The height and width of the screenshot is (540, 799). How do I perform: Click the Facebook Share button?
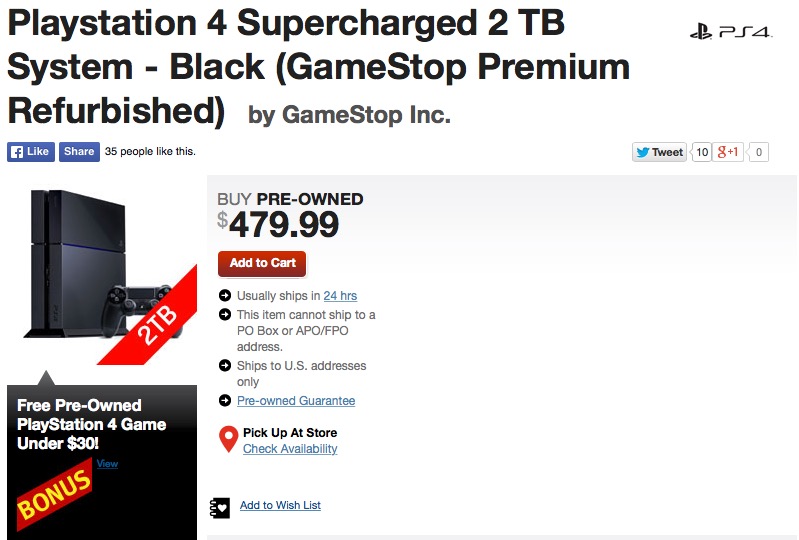[78, 152]
